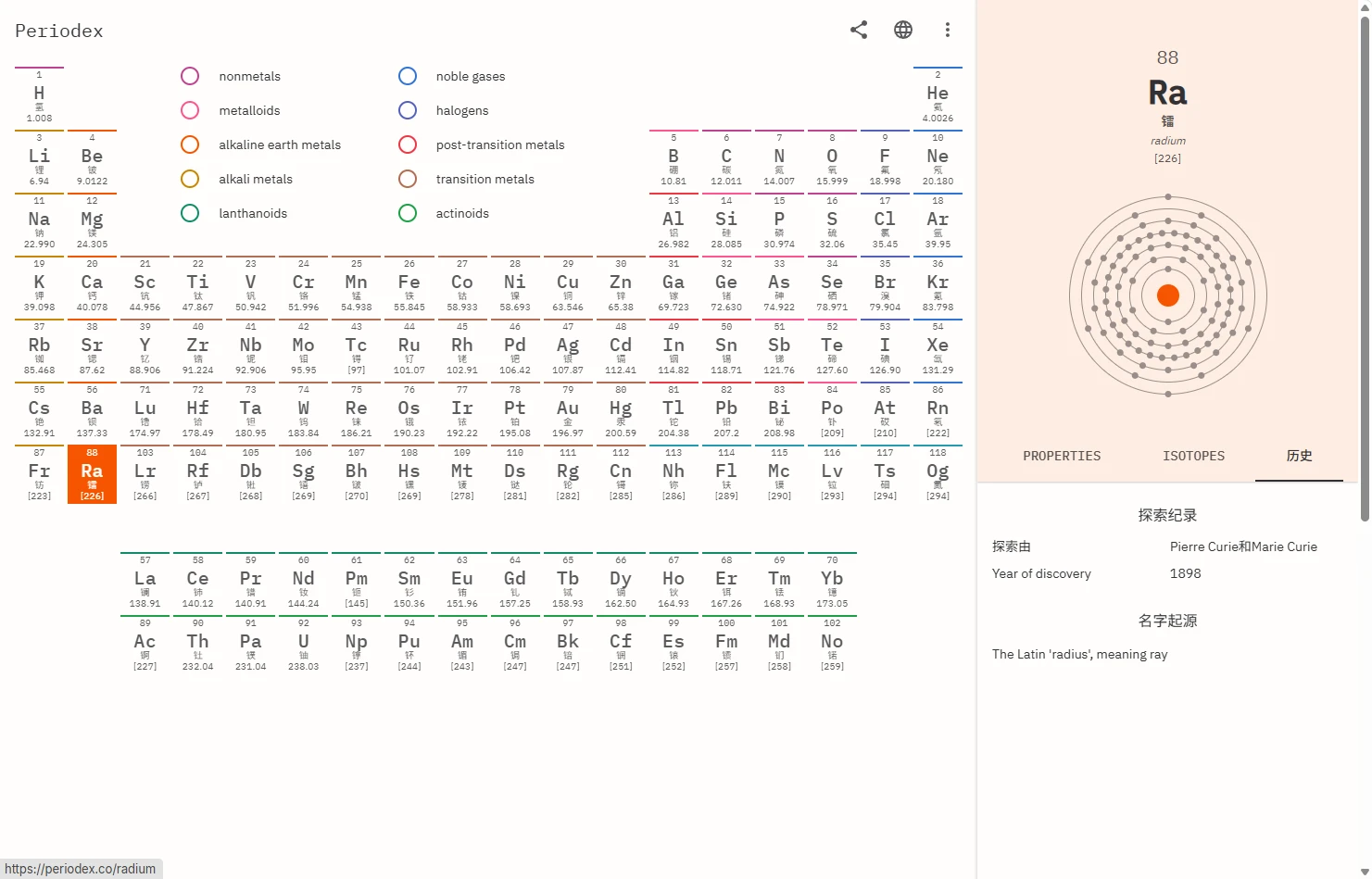Viewport: 1372px width, 879px height.
Task: Select the Gold (Au) element tile
Action: coord(568,411)
